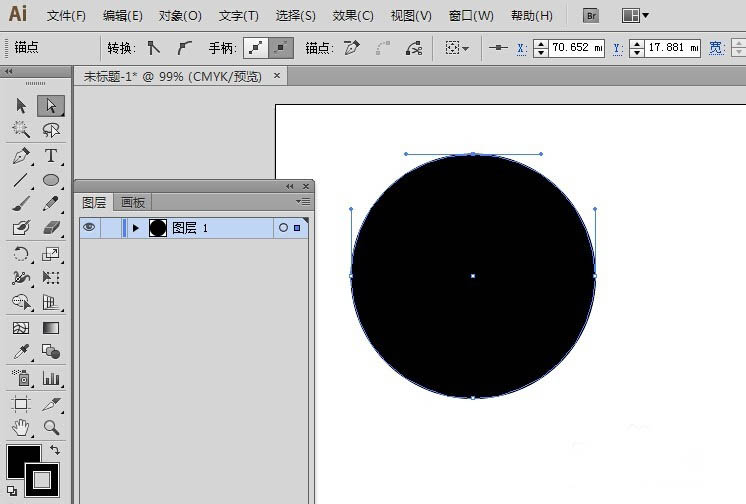This screenshot has height=504, width=746.
Task: Switch to the 画板 tab
Action: click(133, 202)
